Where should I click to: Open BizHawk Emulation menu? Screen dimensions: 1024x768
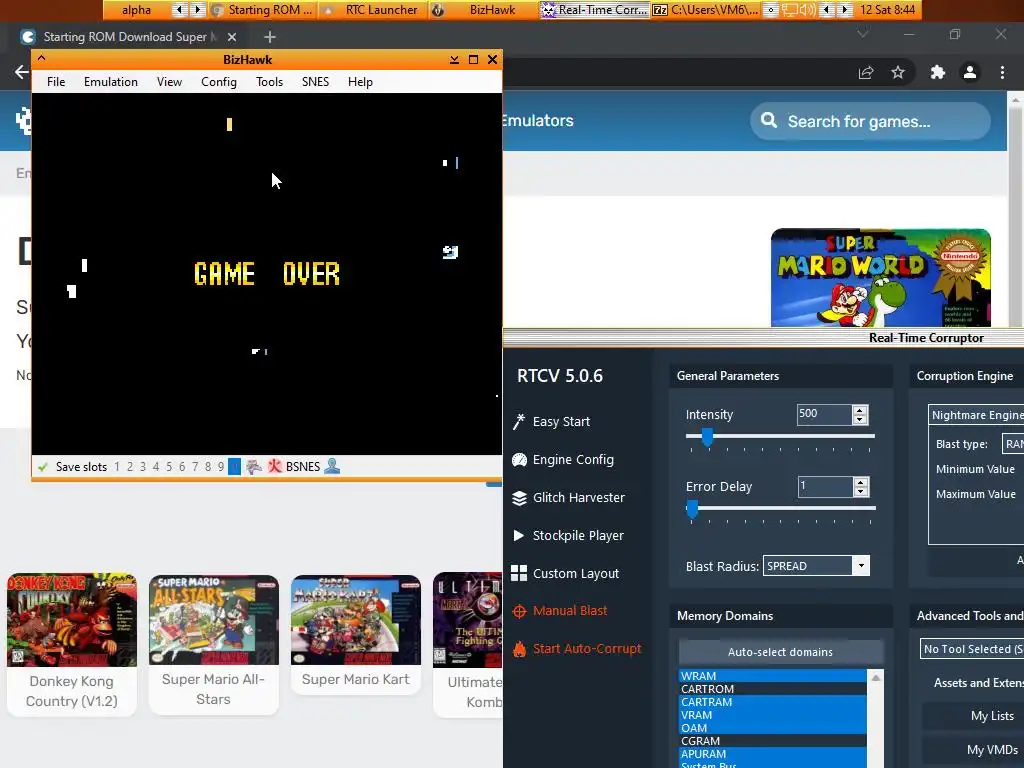[x=111, y=82]
